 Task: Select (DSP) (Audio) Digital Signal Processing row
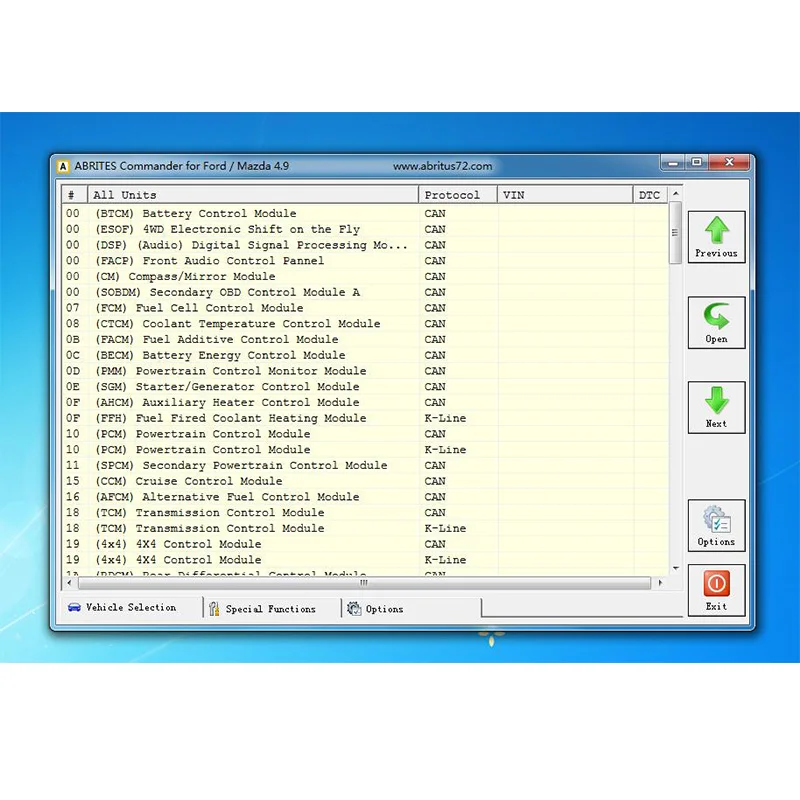[365, 245]
